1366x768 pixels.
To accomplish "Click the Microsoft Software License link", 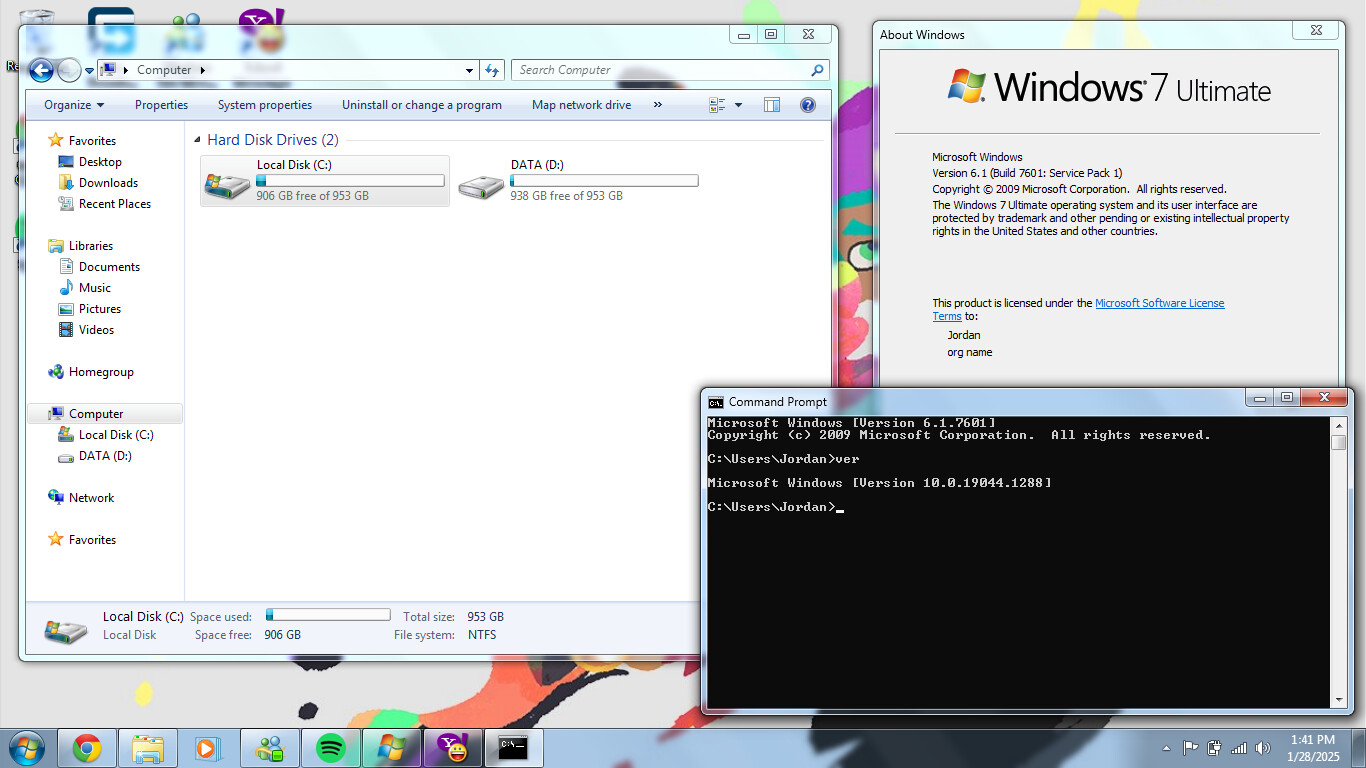I will tap(1159, 303).
